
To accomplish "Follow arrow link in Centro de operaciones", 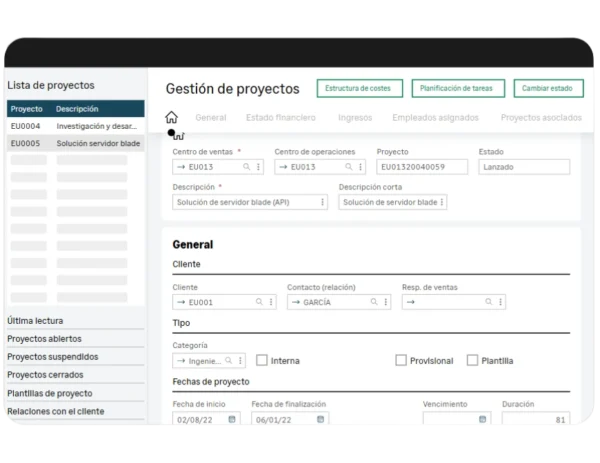I will pyautogui.click(x=284, y=167).
